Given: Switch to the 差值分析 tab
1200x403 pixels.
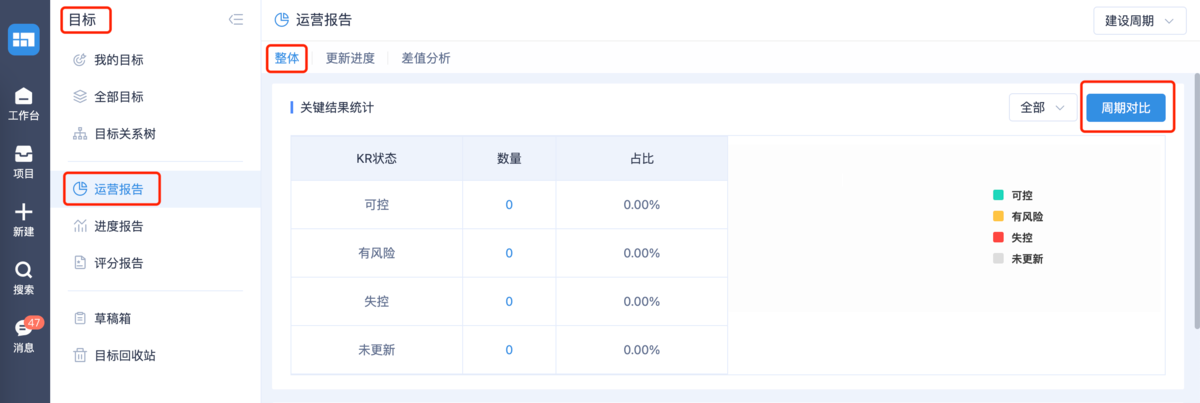Looking at the screenshot, I should click(426, 58).
